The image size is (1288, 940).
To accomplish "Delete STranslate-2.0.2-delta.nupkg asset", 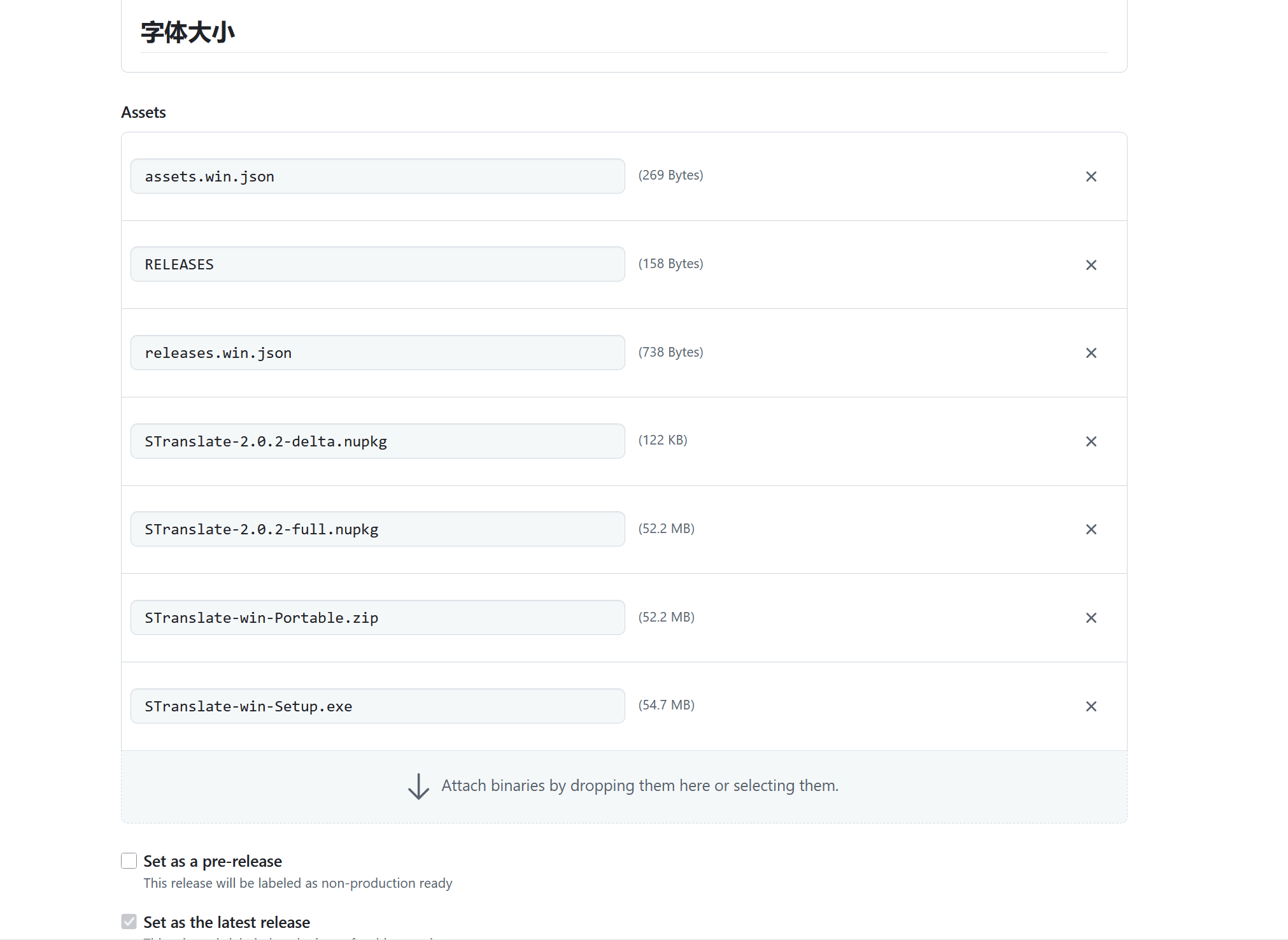I will [1091, 441].
